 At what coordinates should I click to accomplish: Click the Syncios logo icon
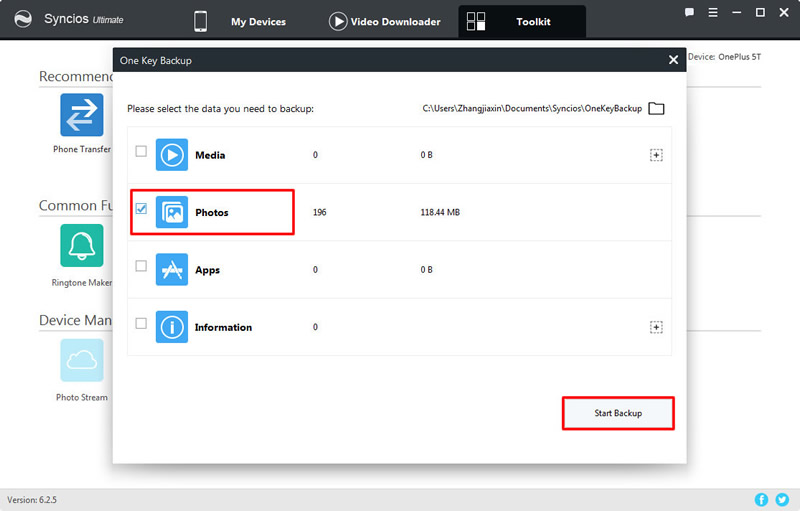tap(23, 19)
